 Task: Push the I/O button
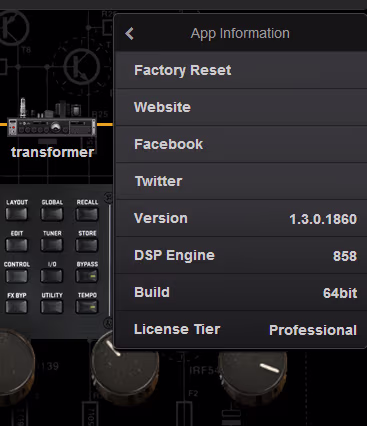point(52,276)
